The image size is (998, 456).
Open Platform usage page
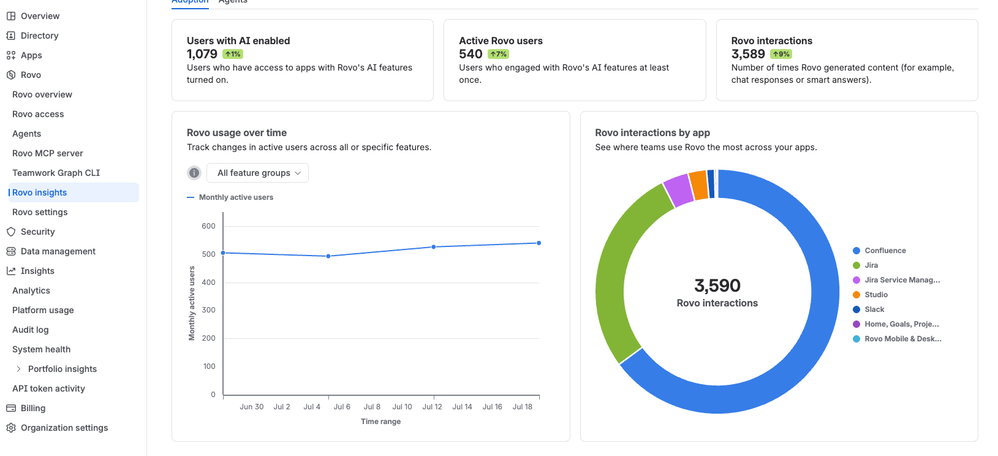[43, 310]
